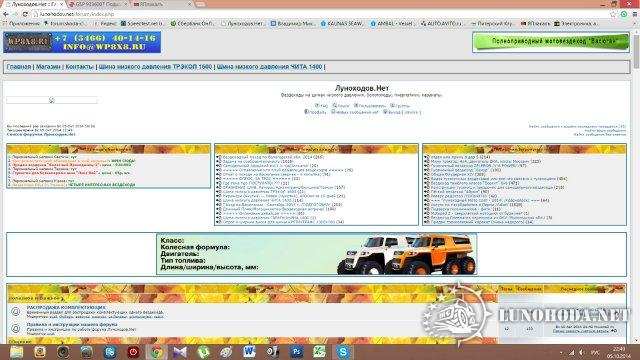
Task: Launch Microsoft Word from the taskbar
Action: (x=249, y=352)
